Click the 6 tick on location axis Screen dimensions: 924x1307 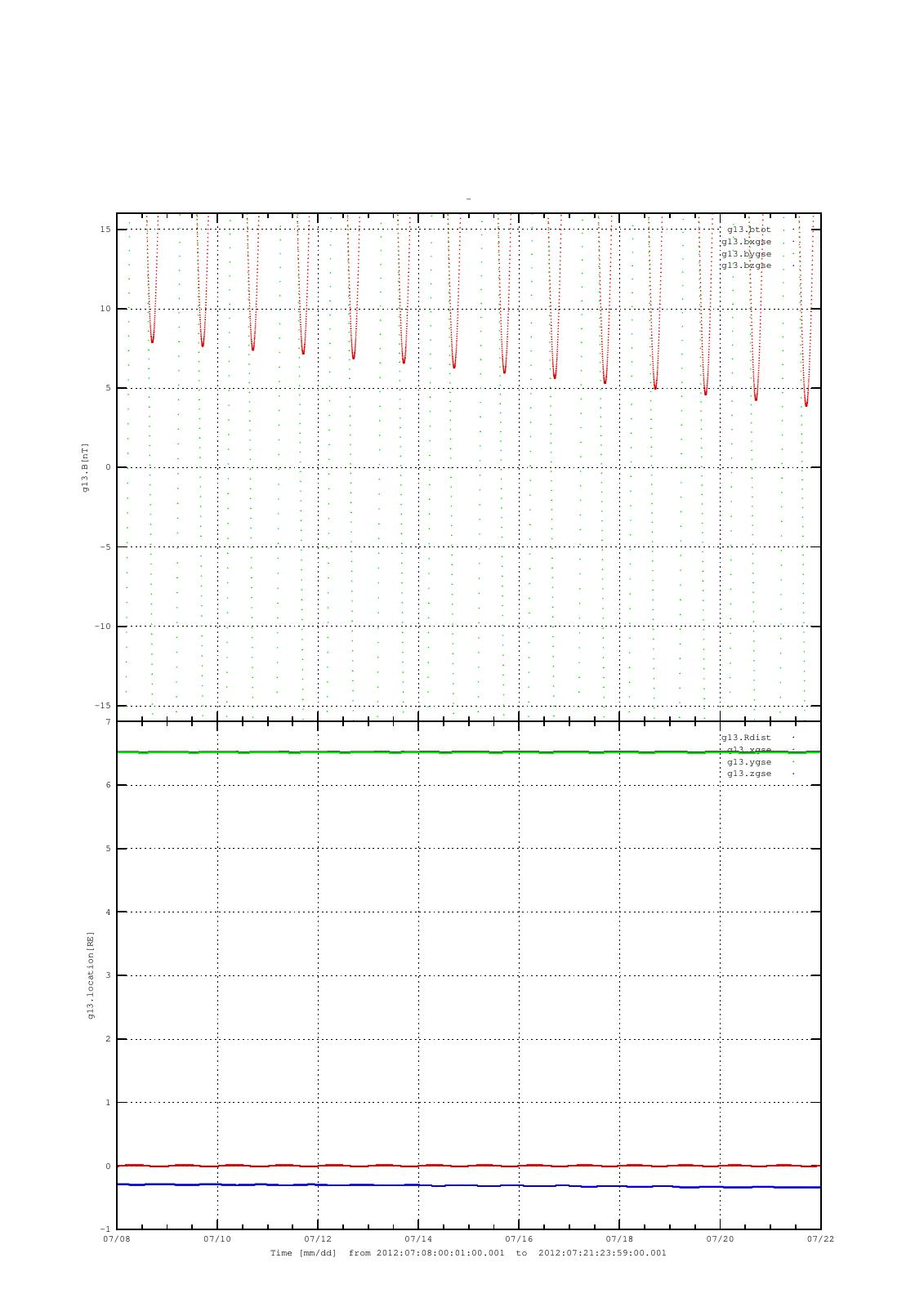pos(108,785)
